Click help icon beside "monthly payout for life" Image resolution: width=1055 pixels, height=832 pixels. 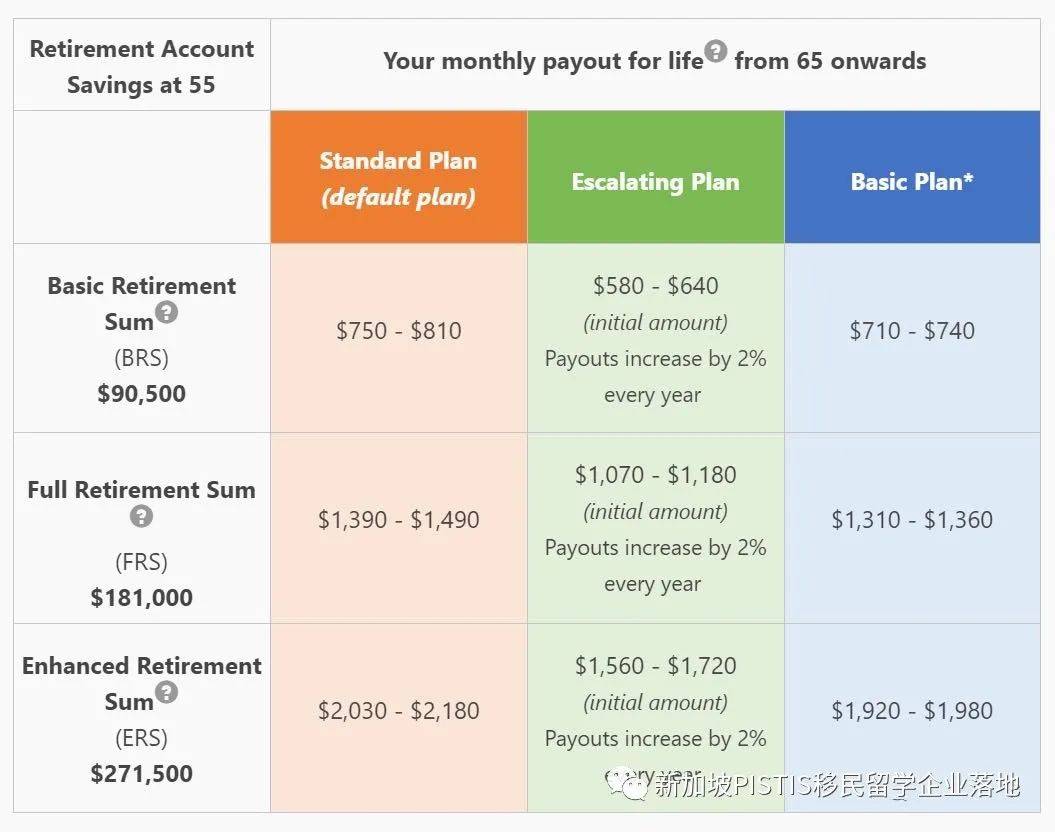click(x=715, y=51)
